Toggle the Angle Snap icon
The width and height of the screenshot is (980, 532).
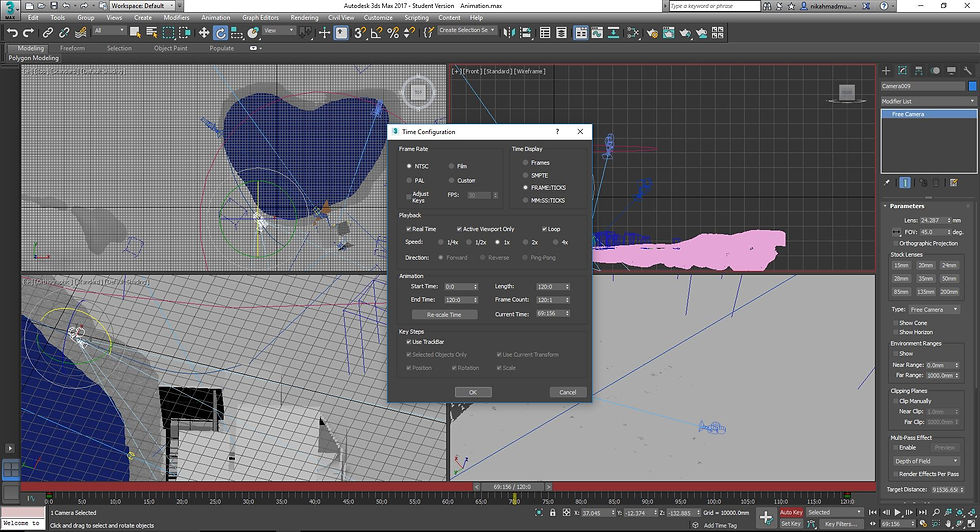click(376, 33)
